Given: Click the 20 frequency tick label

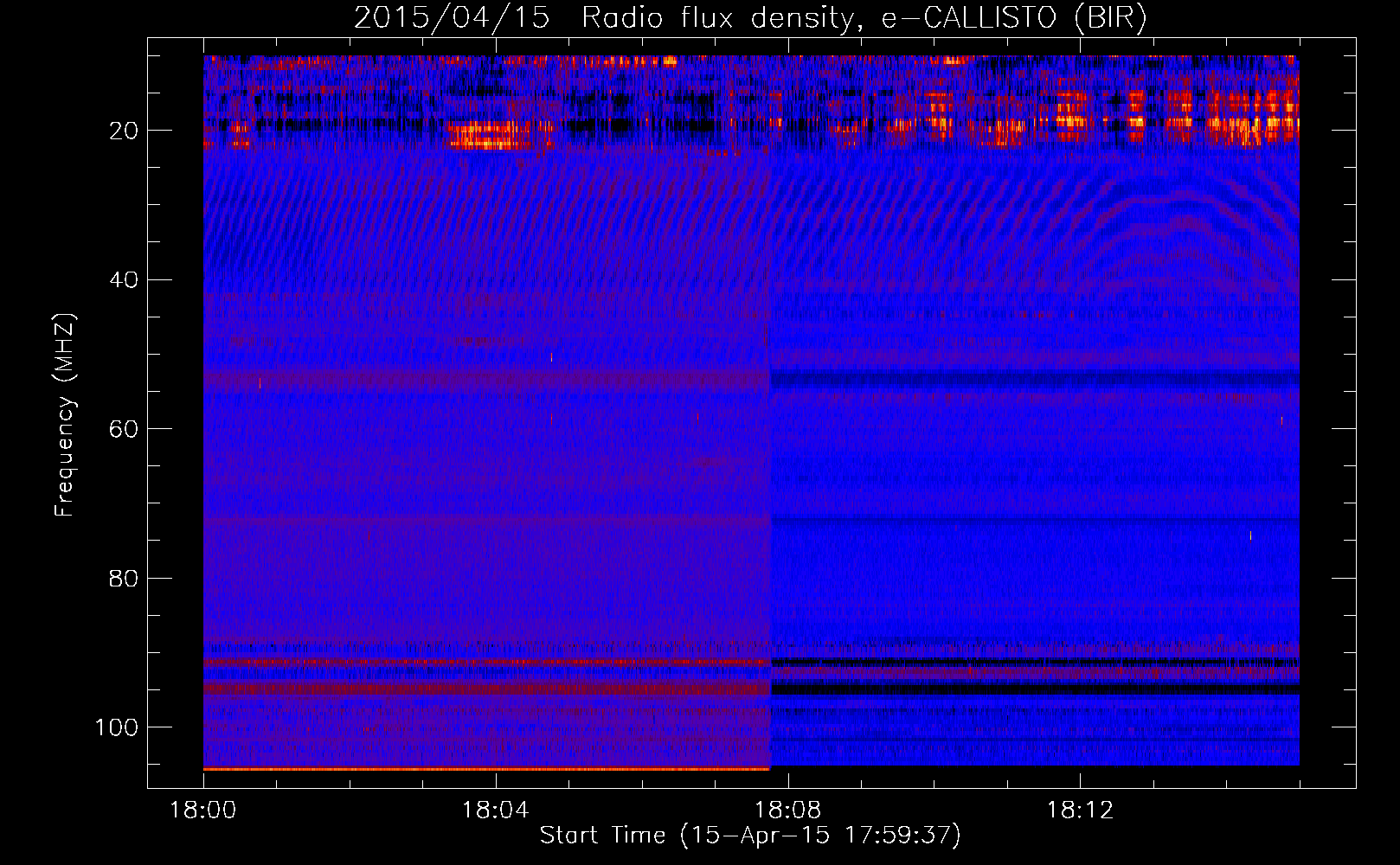Looking at the screenshot, I should [x=124, y=131].
